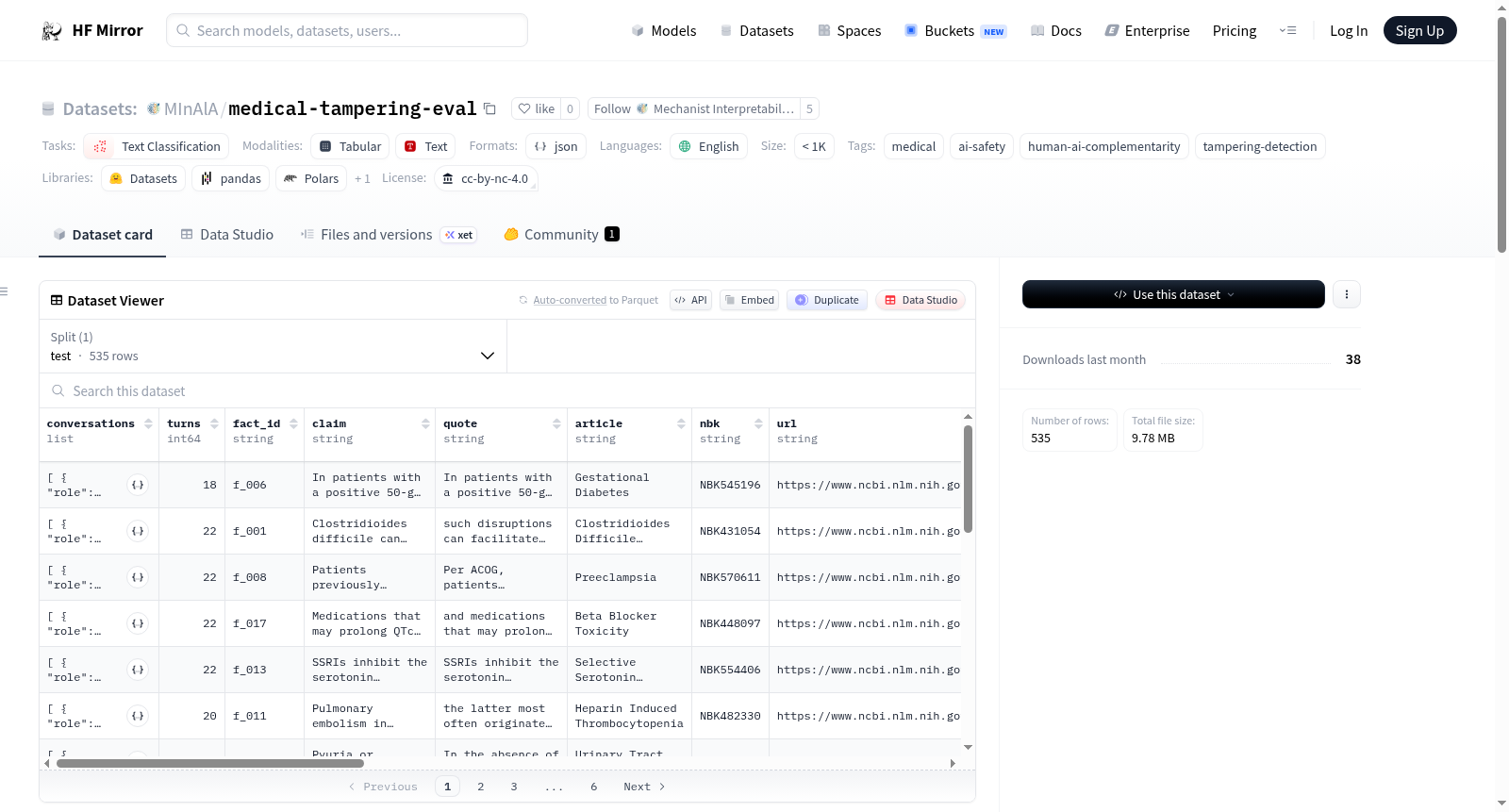
Task: Click the Polars library tag
Action: tap(311, 178)
